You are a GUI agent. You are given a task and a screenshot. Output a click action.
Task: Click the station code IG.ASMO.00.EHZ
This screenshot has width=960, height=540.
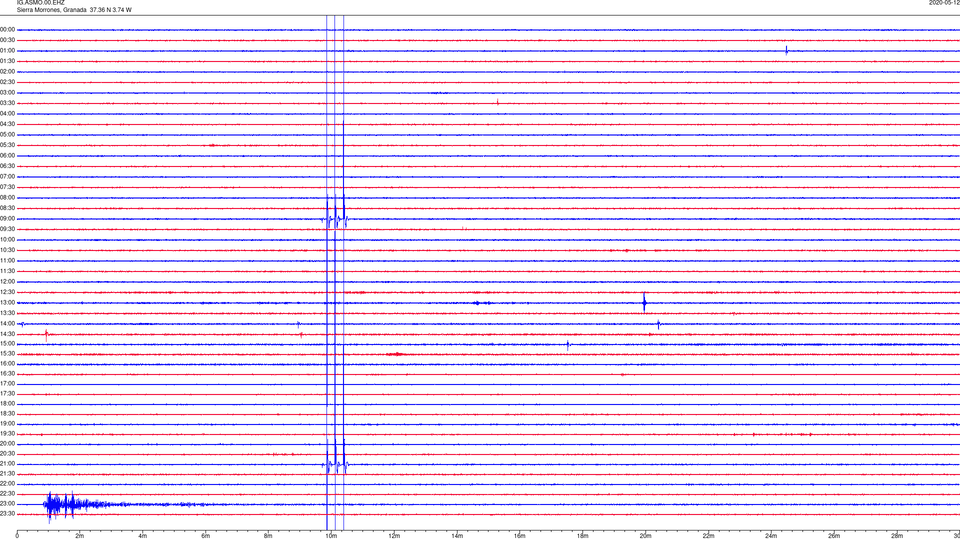pos(40,3)
